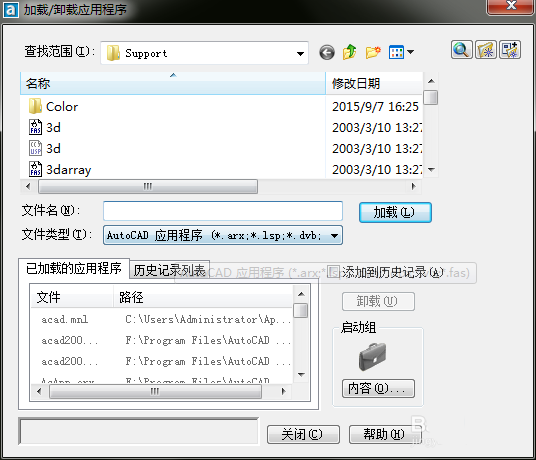Click the 加载(L) button
Image resolution: width=536 pixels, height=460 pixels.
pyautogui.click(x=395, y=213)
